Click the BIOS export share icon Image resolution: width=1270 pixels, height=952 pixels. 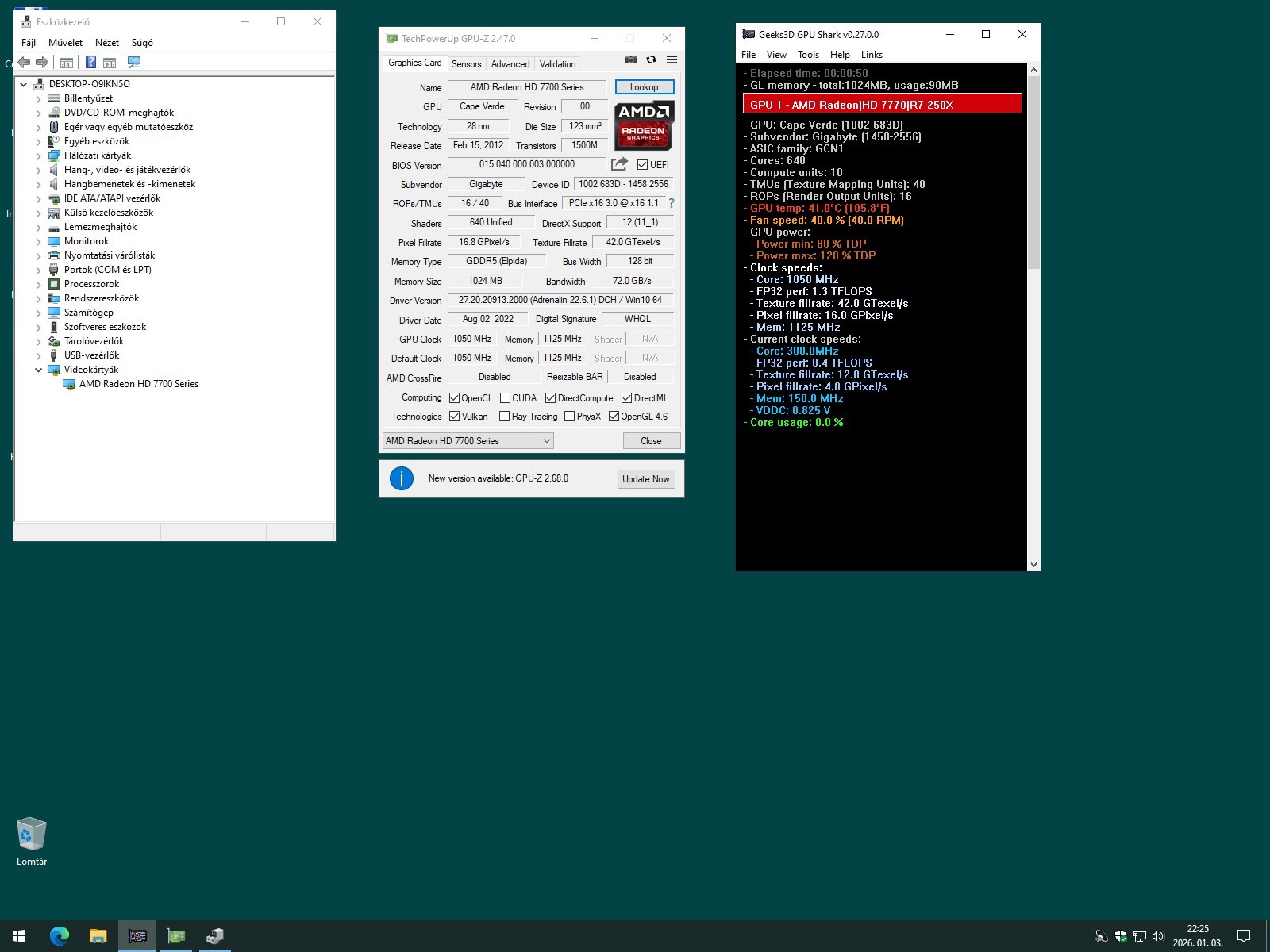coord(619,164)
